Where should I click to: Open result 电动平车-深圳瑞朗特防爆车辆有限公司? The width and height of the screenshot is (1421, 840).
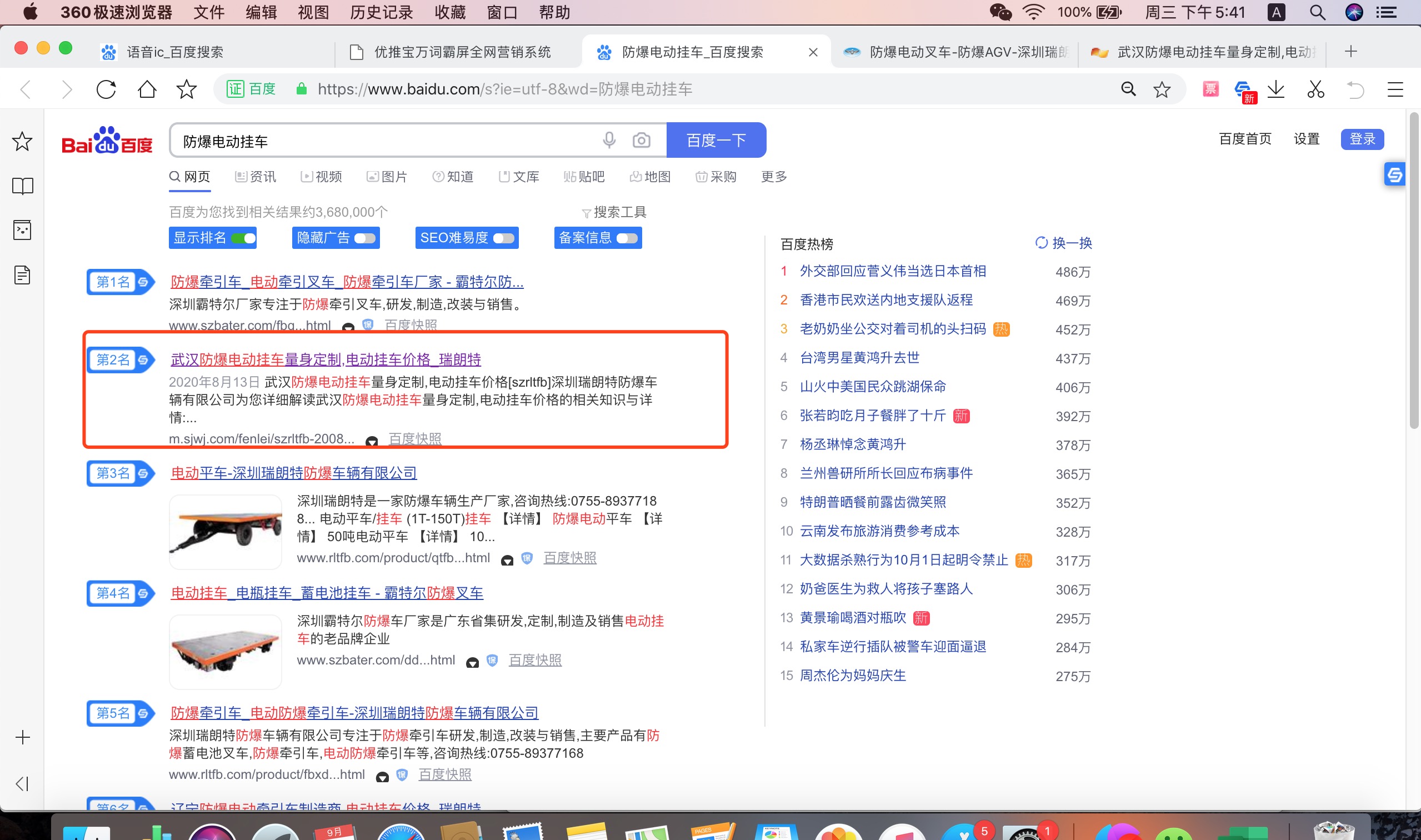point(294,473)
